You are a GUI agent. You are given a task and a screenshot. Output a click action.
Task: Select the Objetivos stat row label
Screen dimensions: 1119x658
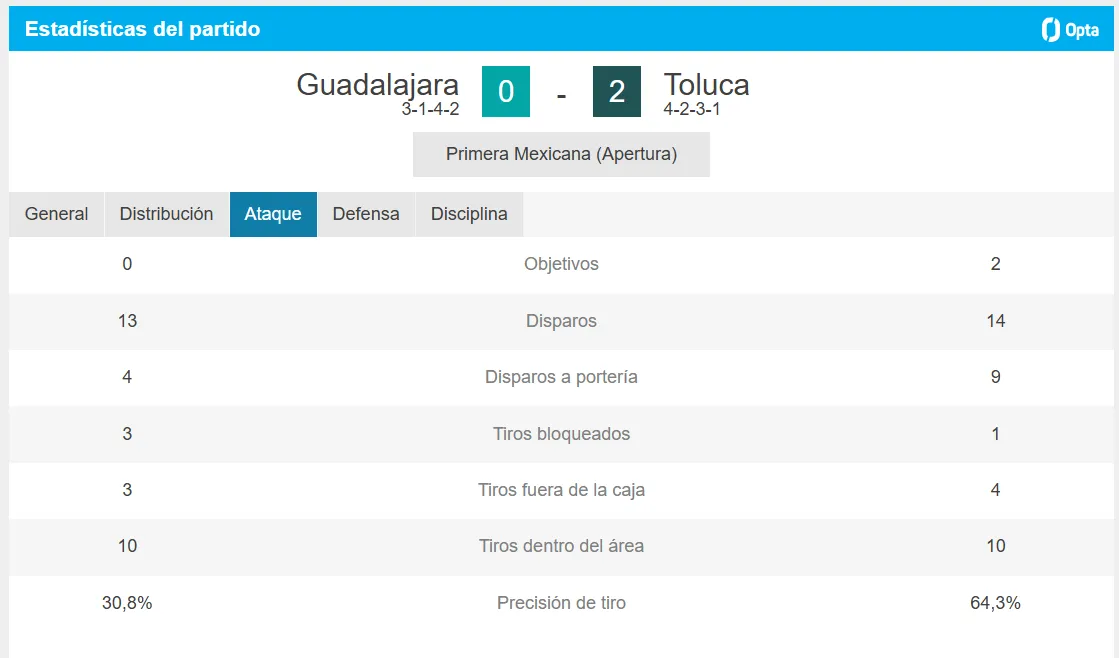point(562,264)
